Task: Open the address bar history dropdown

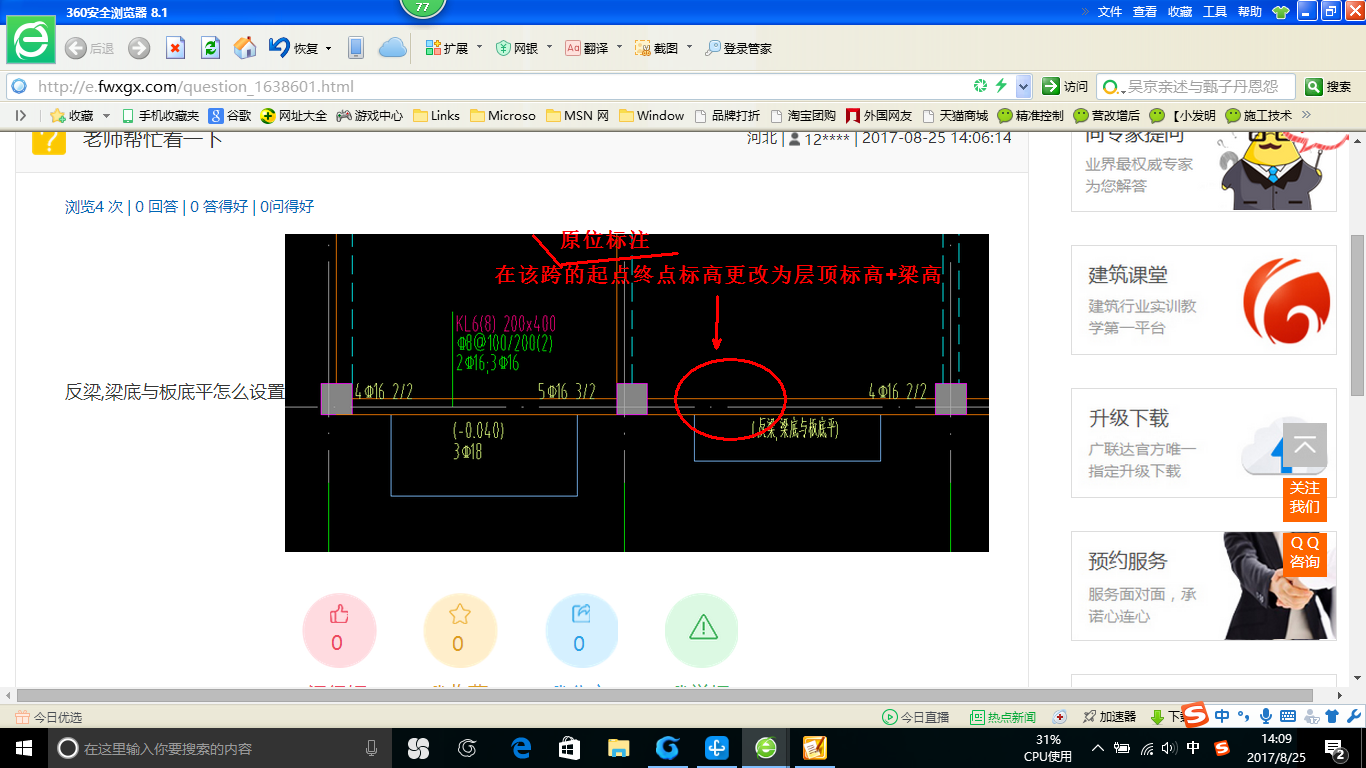Action: pos(1023,86)
